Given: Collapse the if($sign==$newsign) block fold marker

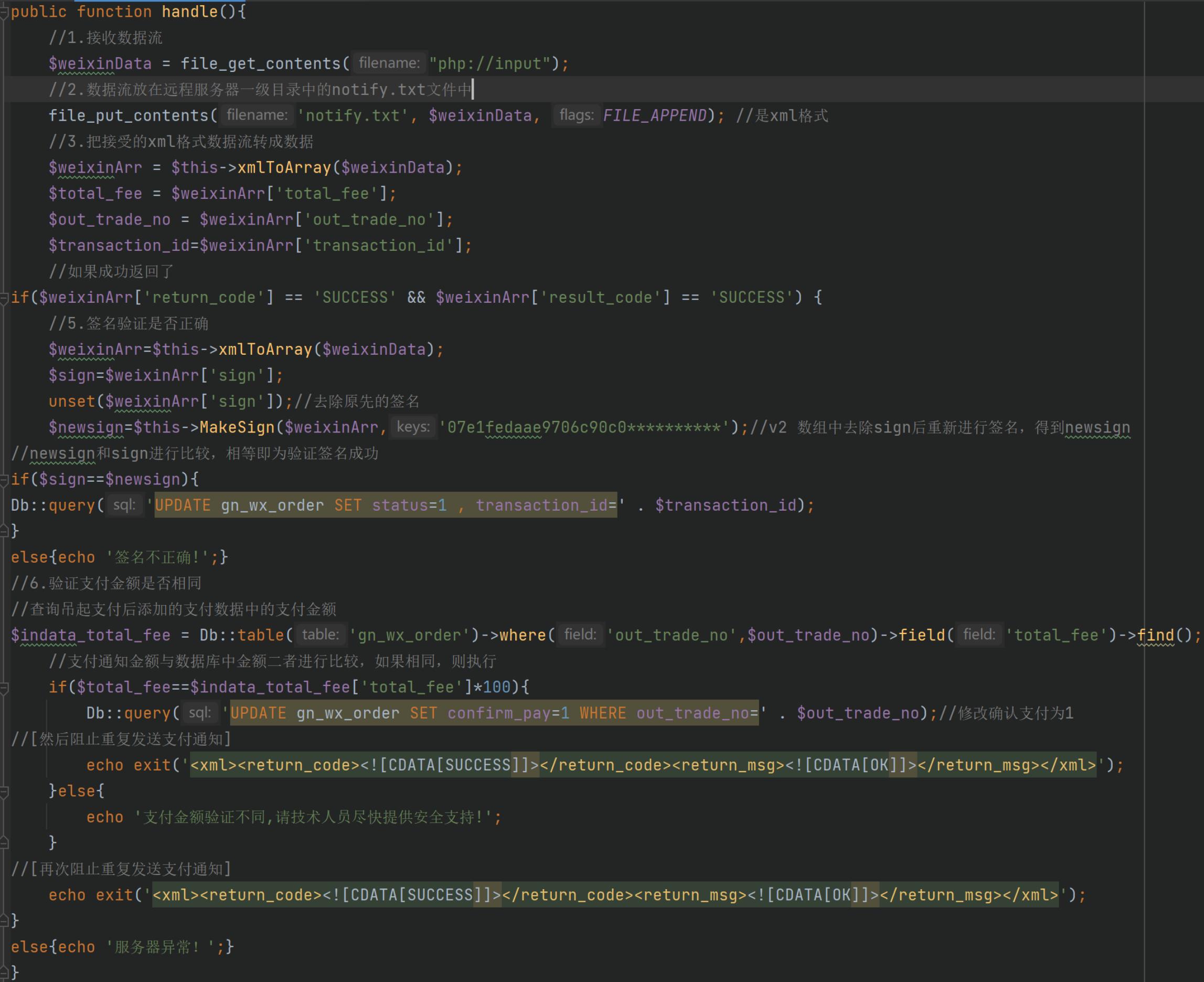Looking at the screenshot, I should click(x=3, y=480).
